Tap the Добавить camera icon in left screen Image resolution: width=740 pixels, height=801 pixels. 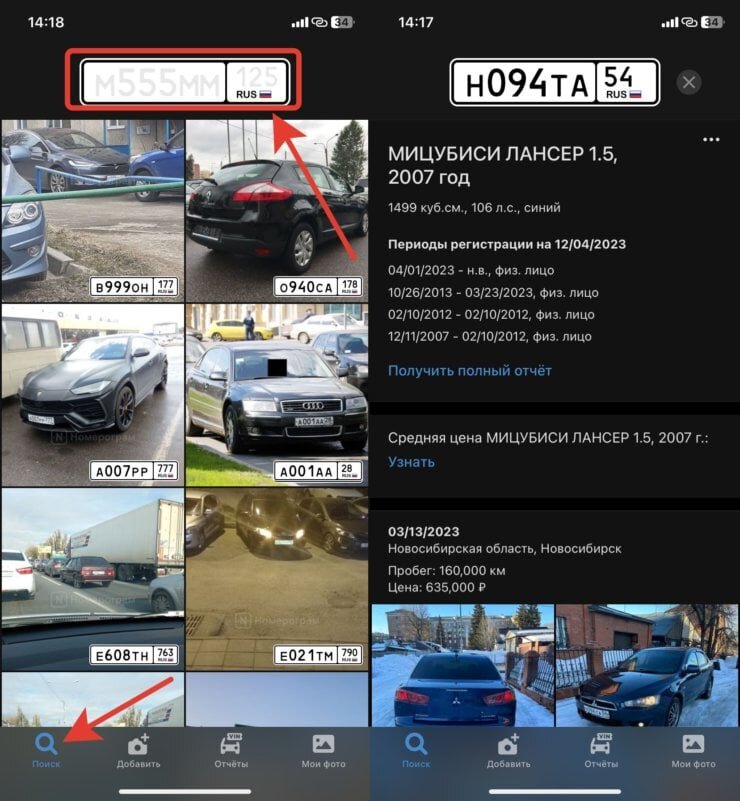point(138,744)
